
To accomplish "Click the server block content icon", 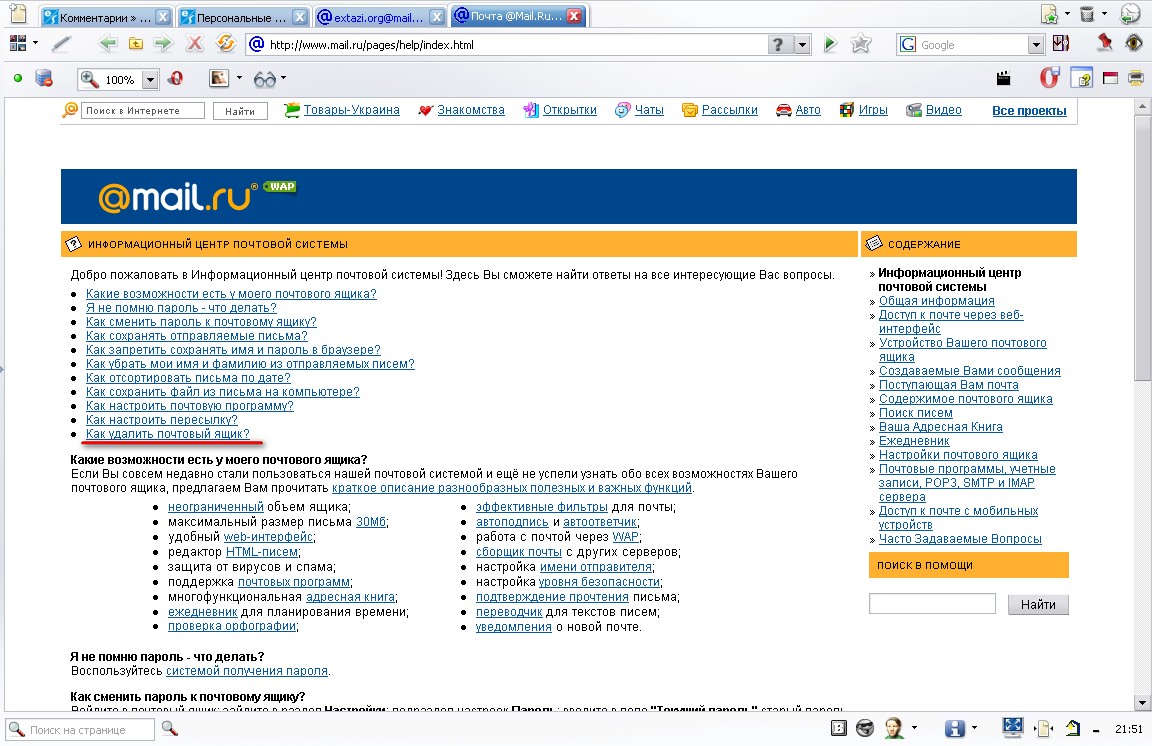I will [x=44, y=78].
